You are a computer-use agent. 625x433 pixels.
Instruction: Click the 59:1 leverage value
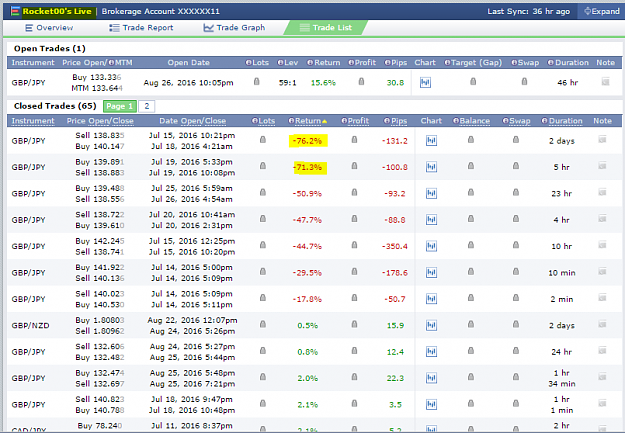[287, 83]
